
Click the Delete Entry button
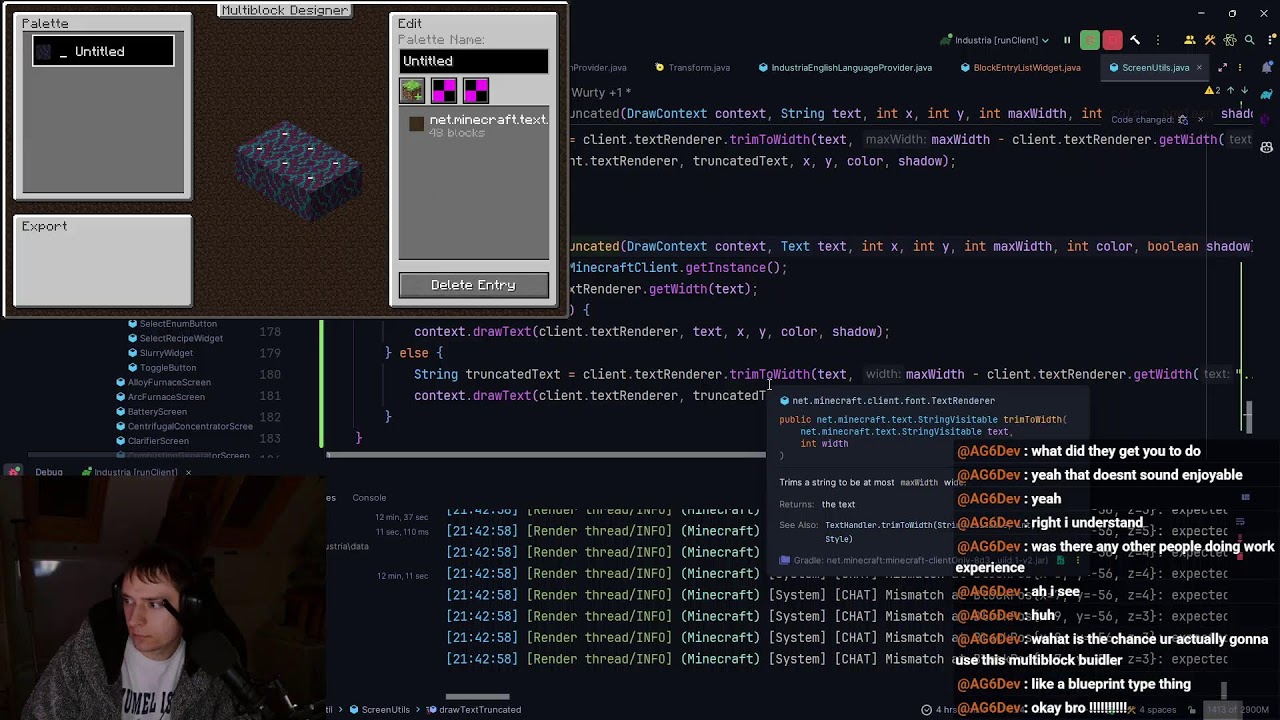tap(473, 285)
